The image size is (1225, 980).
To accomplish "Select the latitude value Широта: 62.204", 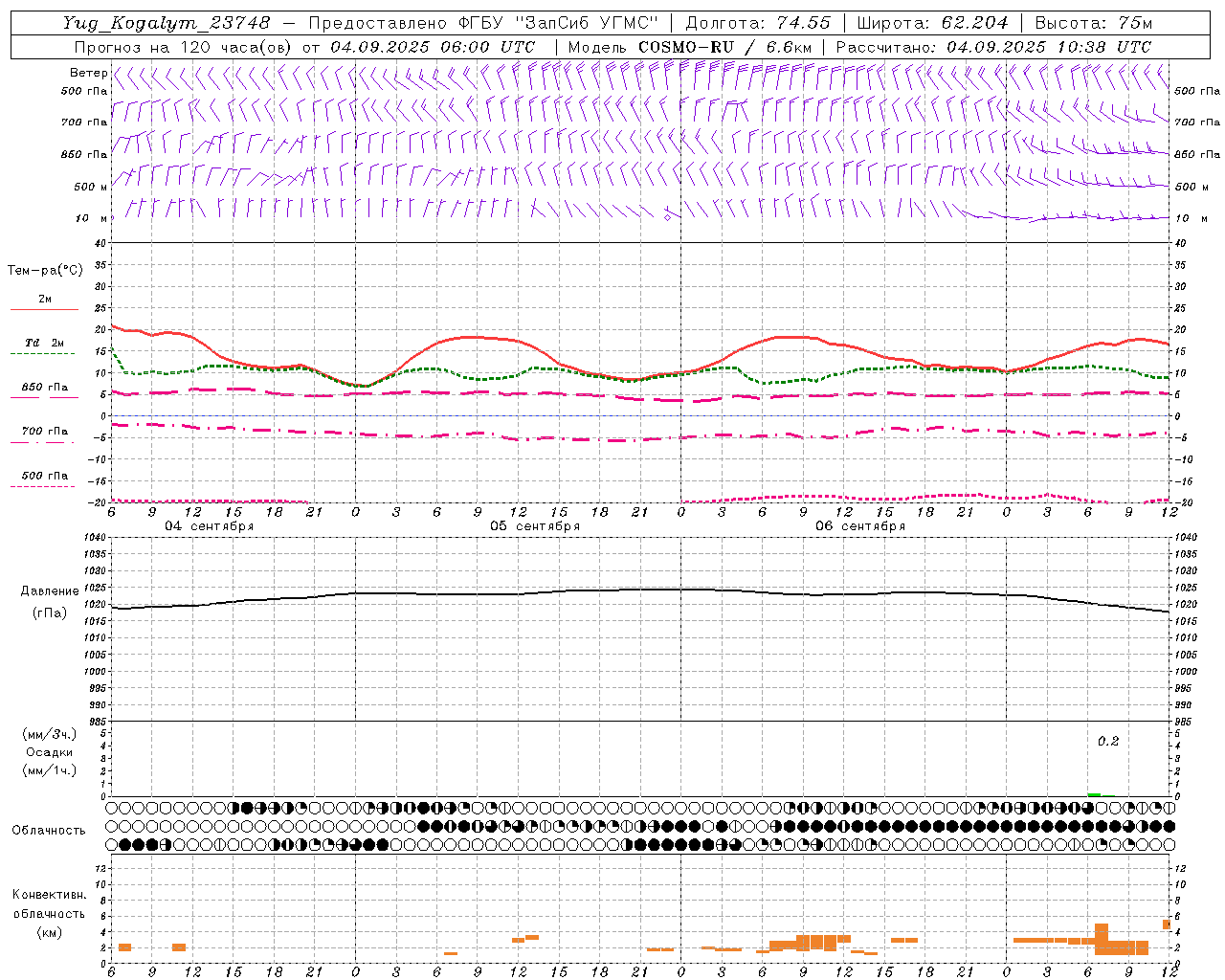I will [x=932, y=23].
